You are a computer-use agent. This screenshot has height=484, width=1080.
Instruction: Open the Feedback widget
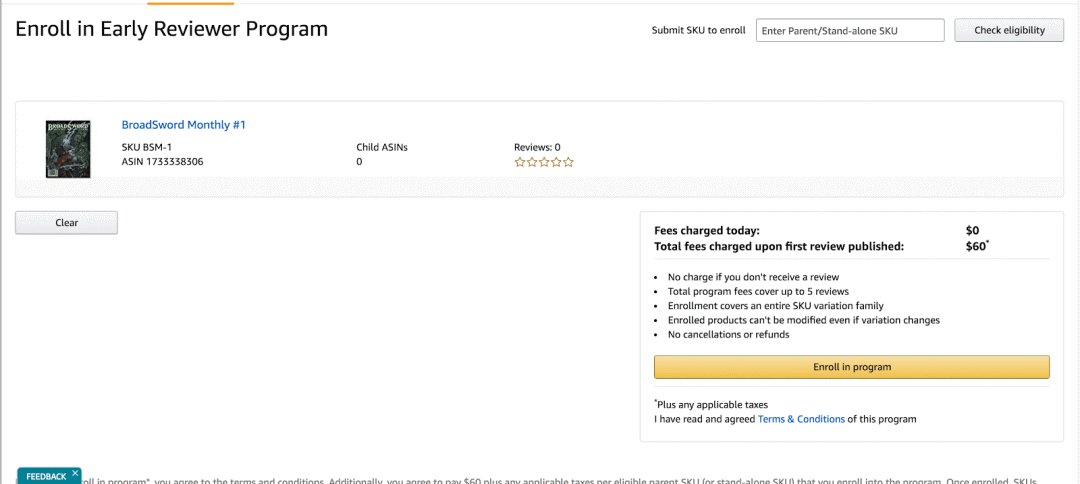tap(45, 476)
